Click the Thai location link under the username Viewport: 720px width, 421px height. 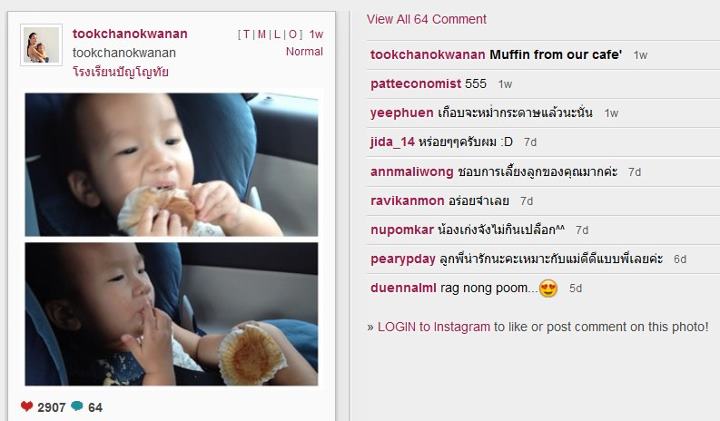tap(120, 72)
